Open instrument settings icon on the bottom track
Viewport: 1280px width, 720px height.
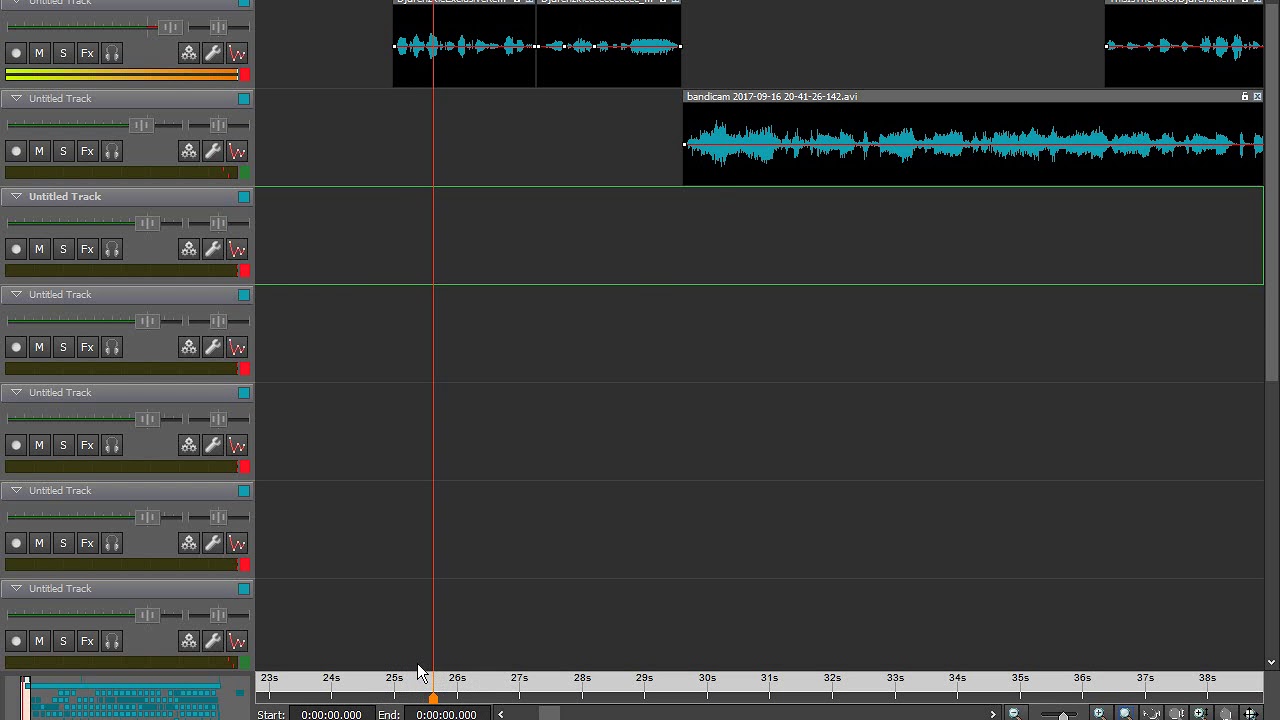click(189, 641)
